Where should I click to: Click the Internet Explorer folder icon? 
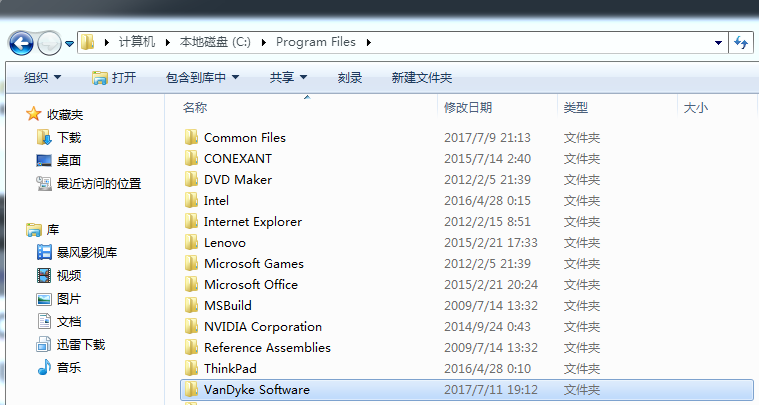(191, 222)
